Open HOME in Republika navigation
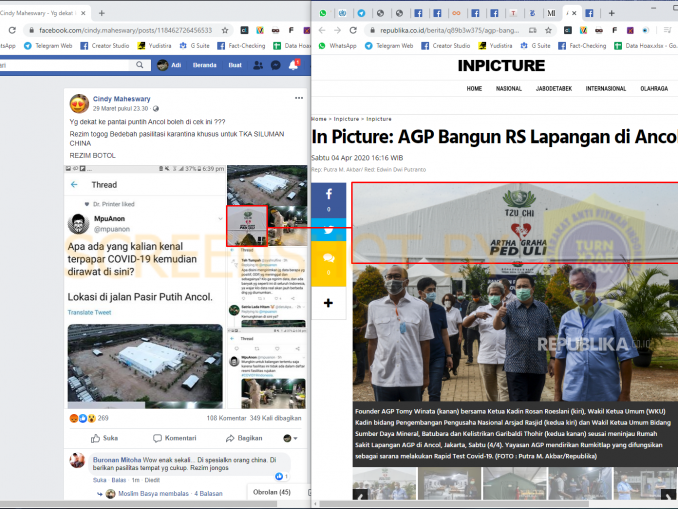 pyautogui.click(x=474, y=89)
